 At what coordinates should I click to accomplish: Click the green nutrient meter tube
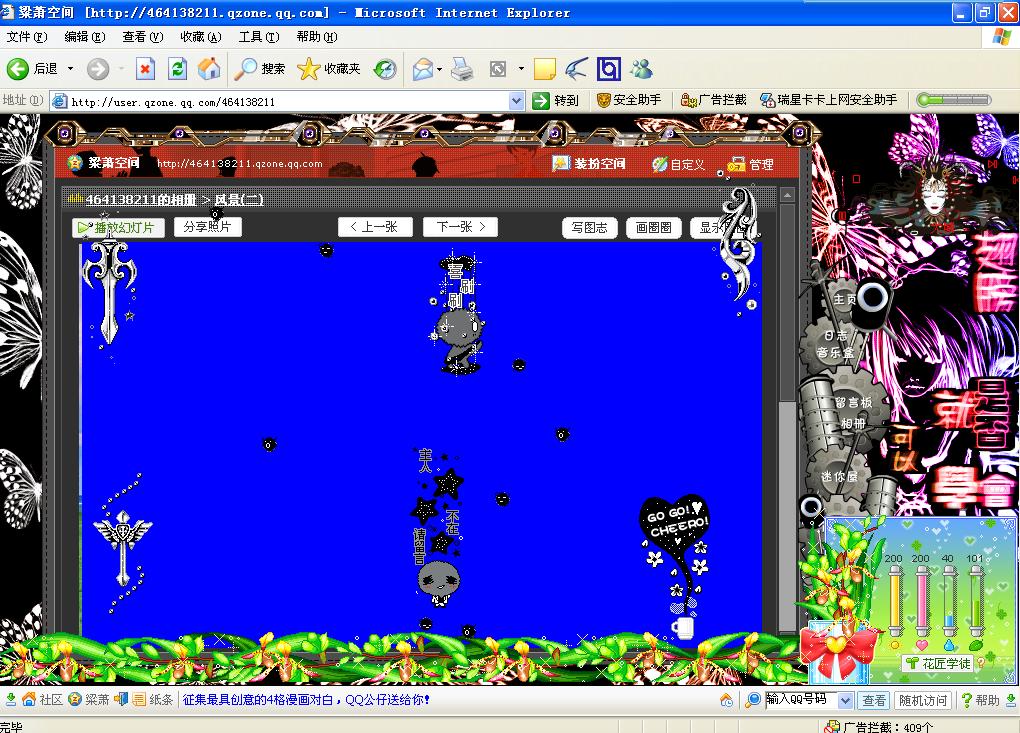(975, 602)
